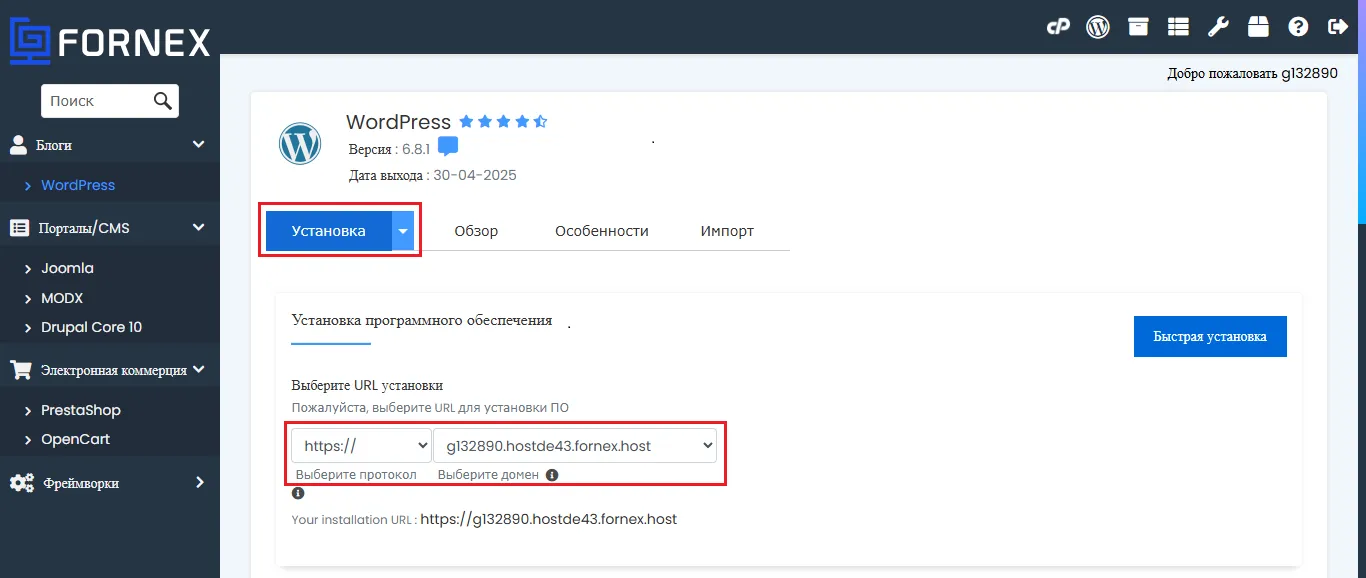
Task: Select Joomla in the sidebar
Action: pyautogui.click(x=67, y=268)
